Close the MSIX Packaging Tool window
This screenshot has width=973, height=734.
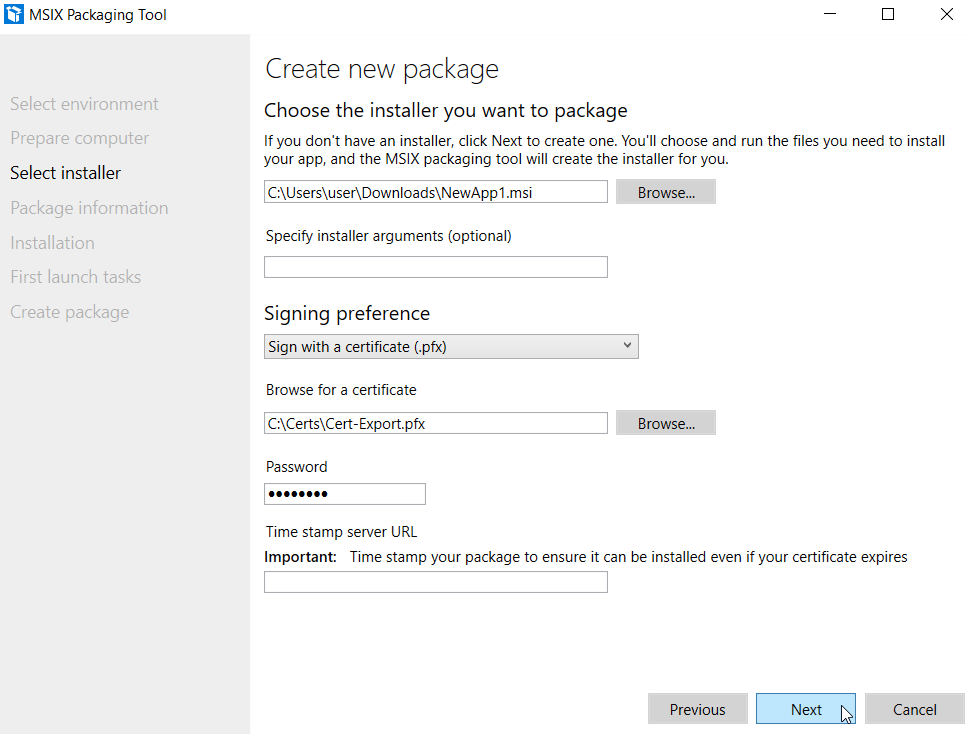(946, 14)
